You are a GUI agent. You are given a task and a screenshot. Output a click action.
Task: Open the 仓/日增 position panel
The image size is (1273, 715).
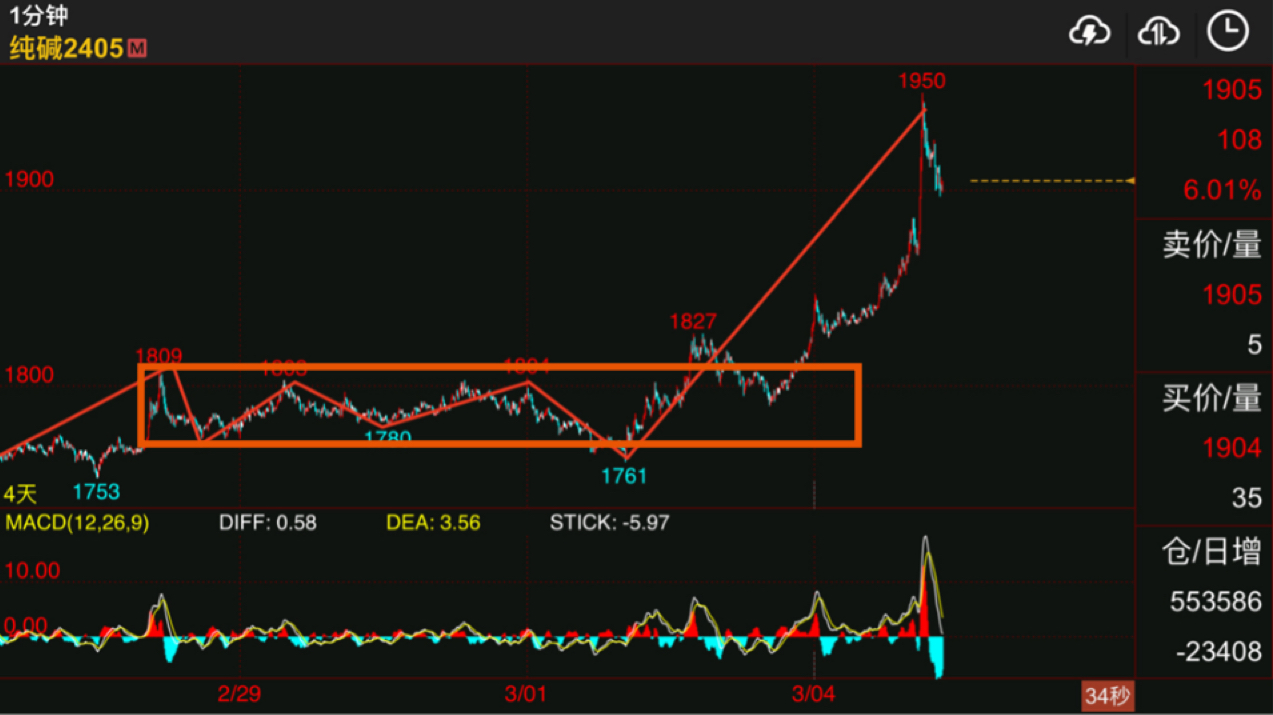coord(1211,551)
